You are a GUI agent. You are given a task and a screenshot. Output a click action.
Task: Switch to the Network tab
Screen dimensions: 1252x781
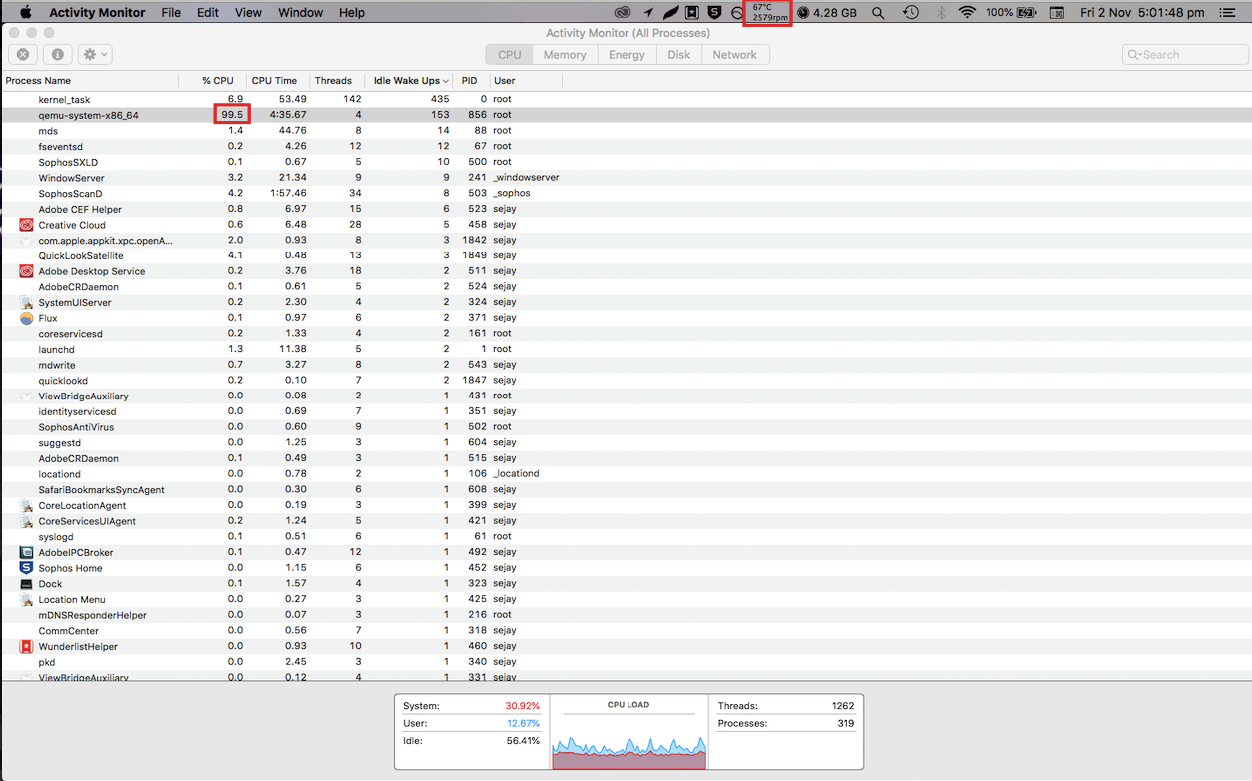point(735,55)
